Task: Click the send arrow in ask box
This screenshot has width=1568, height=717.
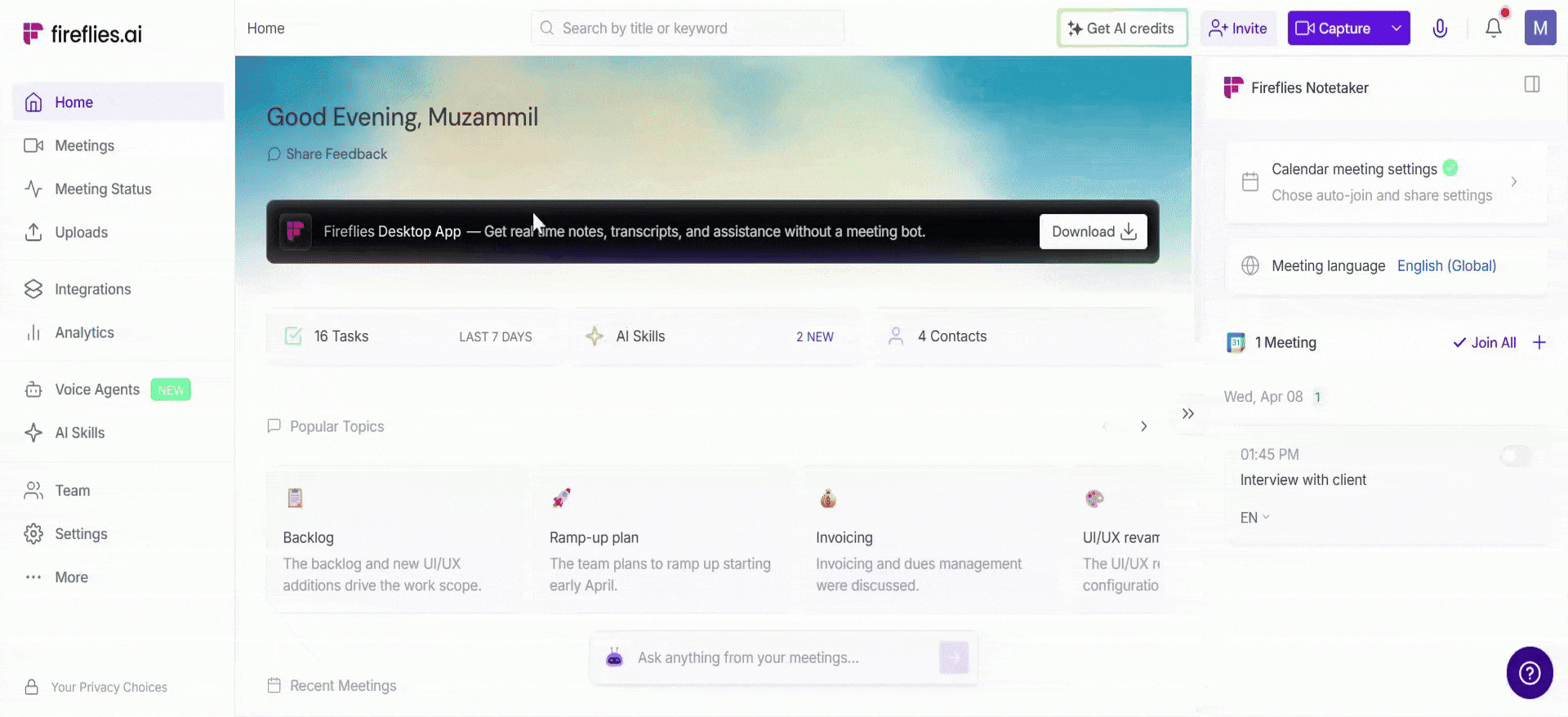Action: click(954, 658)
